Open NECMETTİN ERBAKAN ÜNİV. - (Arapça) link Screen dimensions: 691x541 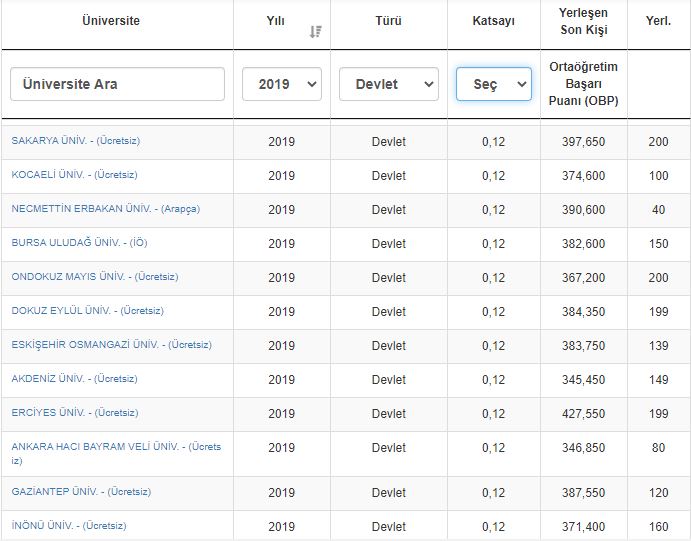click(106, 209)
